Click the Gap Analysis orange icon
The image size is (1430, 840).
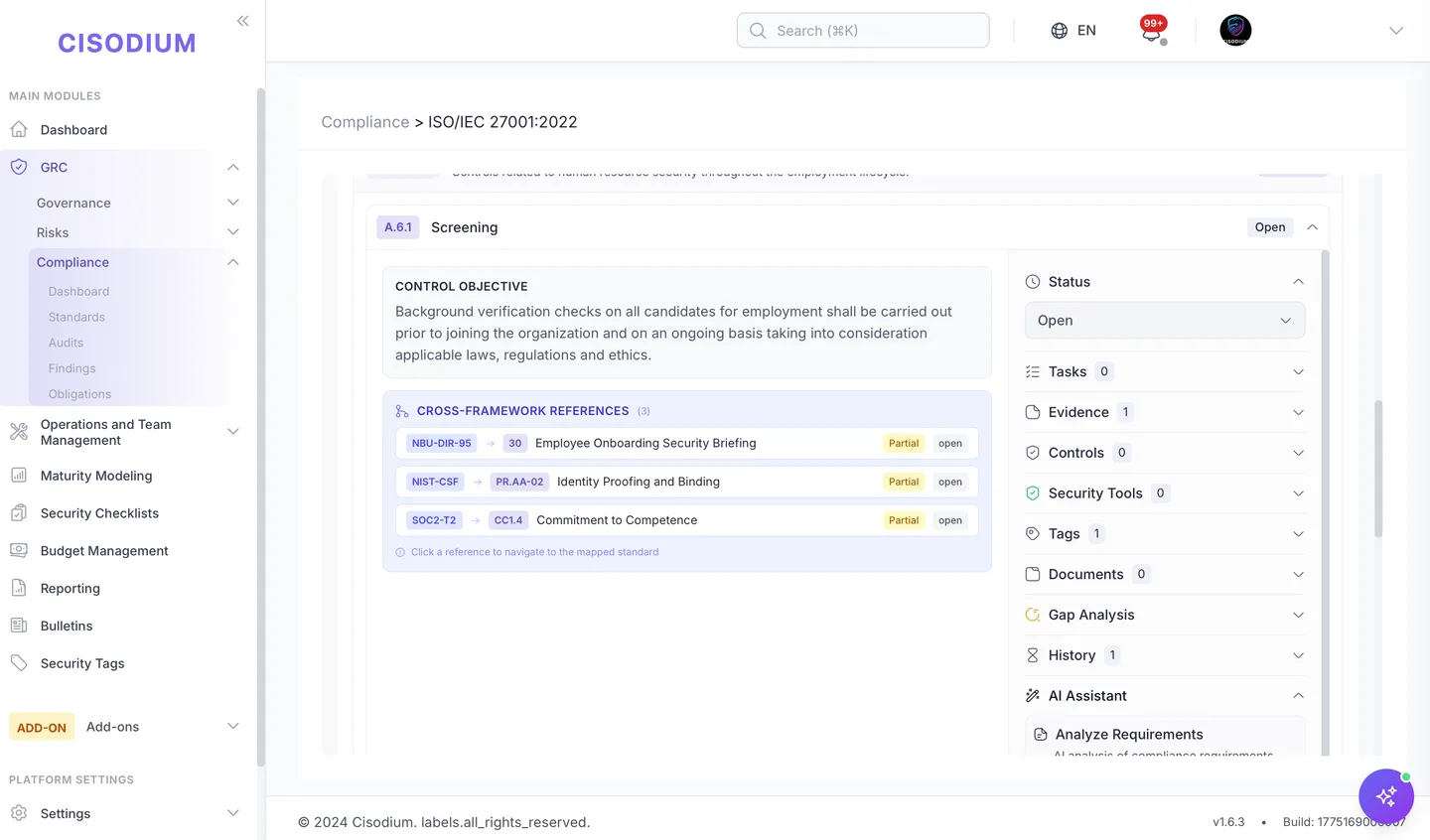(1033, 615)
